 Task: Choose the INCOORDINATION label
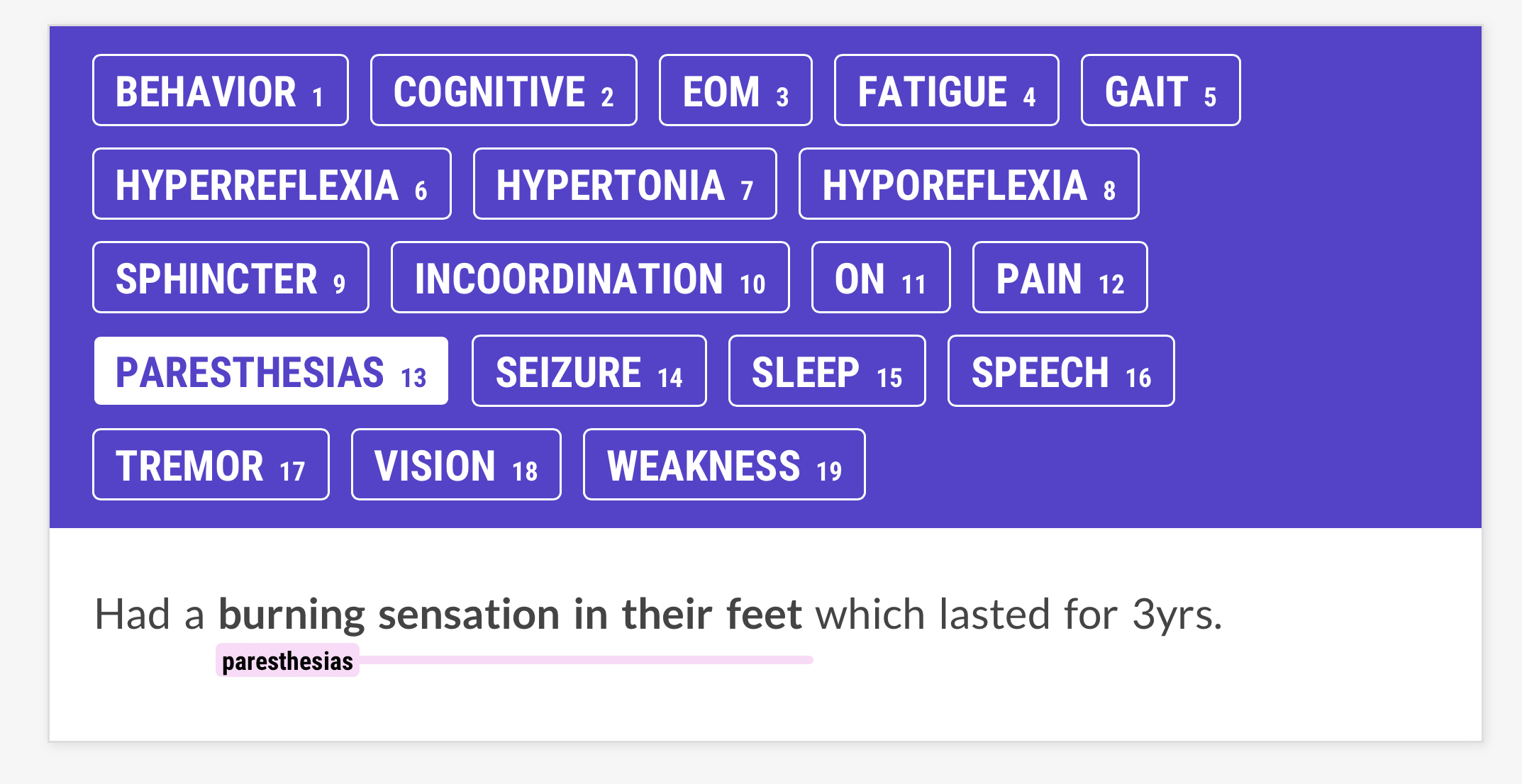pos(590,278)
